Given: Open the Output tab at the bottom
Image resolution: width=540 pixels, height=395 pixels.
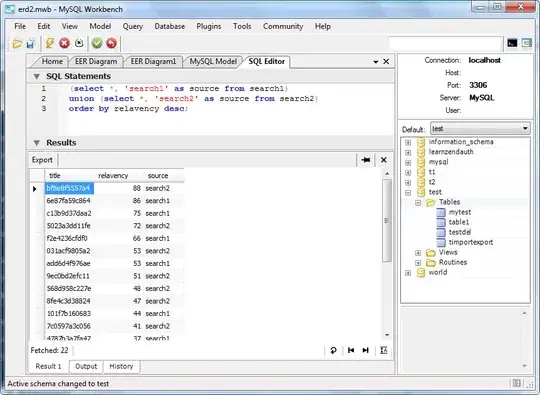Looking at the screenshot, I should pos(86,366).
